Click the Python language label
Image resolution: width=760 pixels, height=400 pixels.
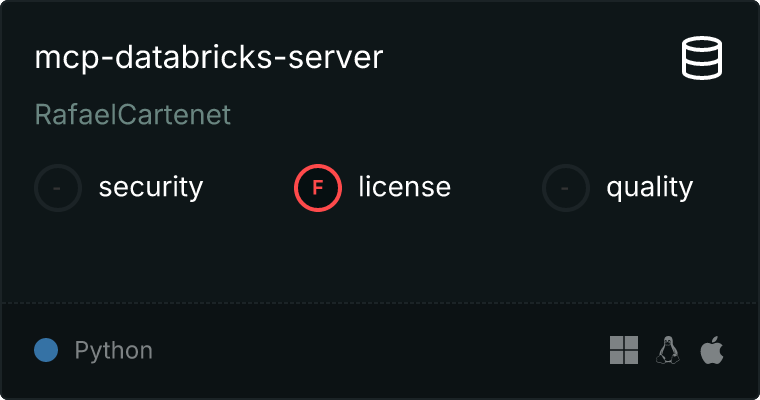coord(114,351)
